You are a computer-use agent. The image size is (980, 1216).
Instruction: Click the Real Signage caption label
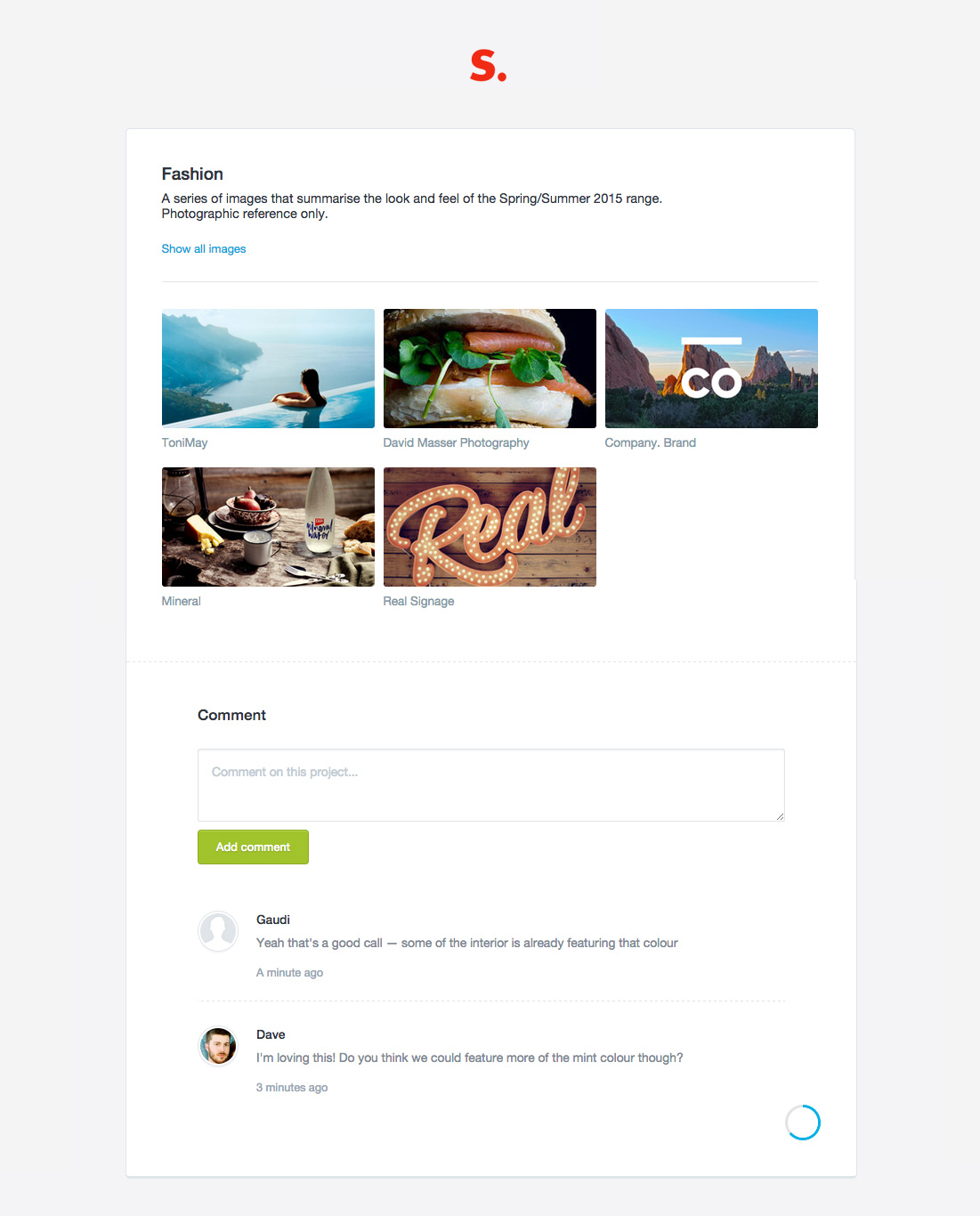[418, 602]
